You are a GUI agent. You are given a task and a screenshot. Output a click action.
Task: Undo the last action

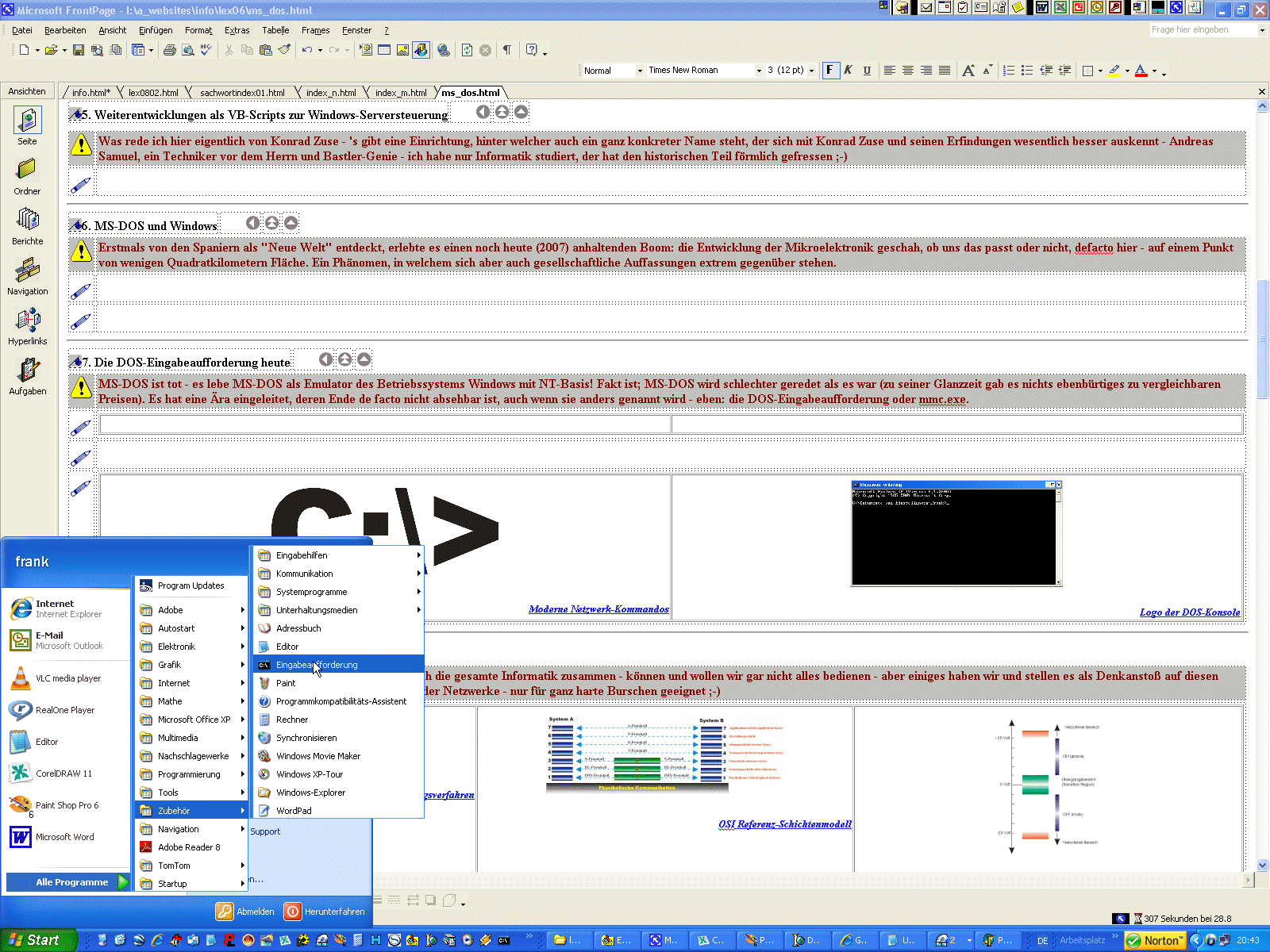tap(306, 50)
